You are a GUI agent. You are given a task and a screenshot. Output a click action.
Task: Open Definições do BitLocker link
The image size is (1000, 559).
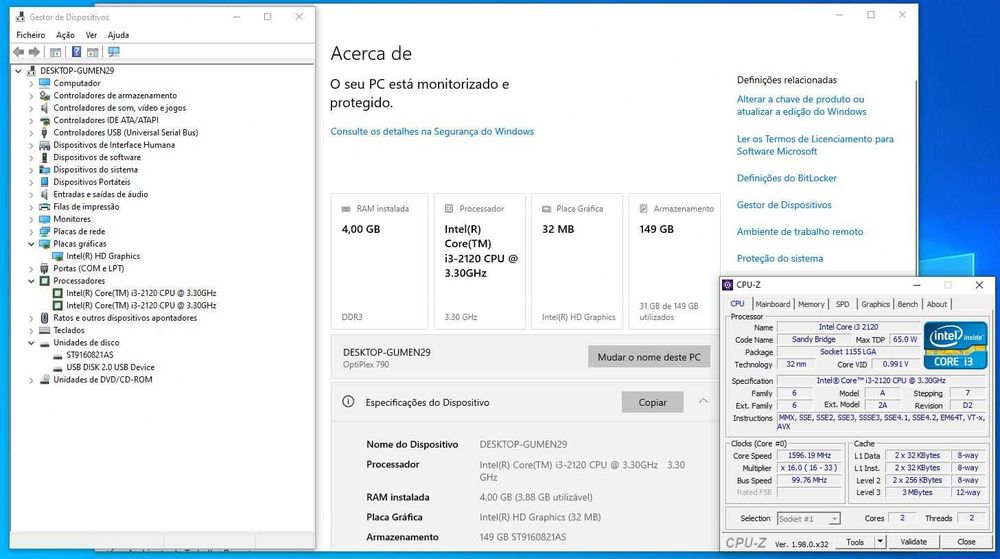[x=786, y=178]
